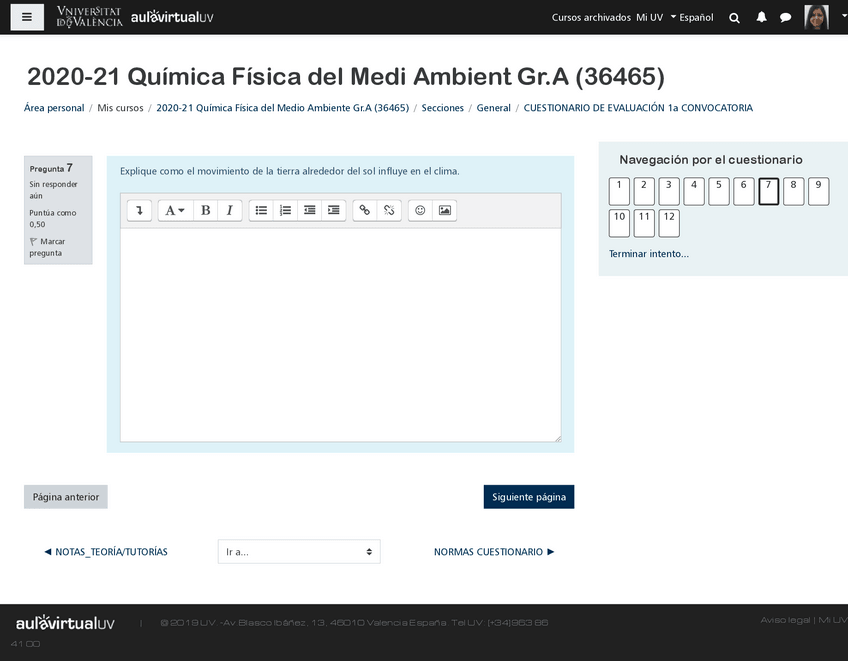Open the messages speech bubble icon

click(x=786, y=17)
